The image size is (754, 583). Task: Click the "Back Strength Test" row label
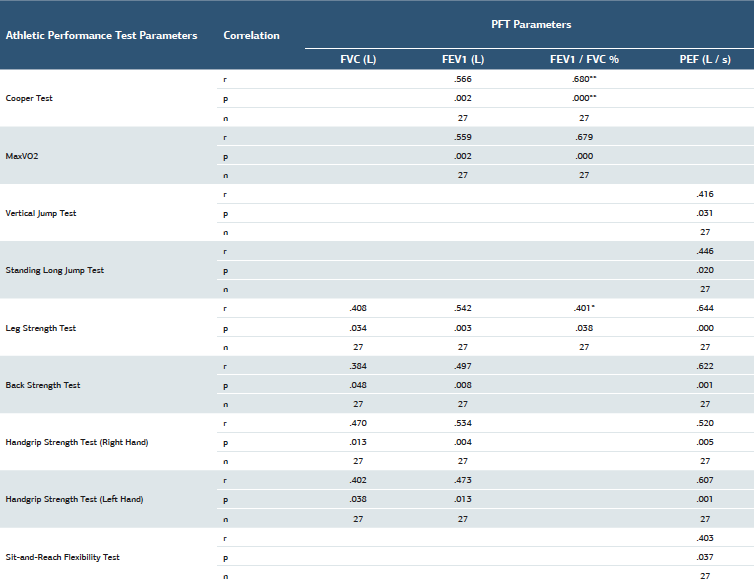[43, 385]
